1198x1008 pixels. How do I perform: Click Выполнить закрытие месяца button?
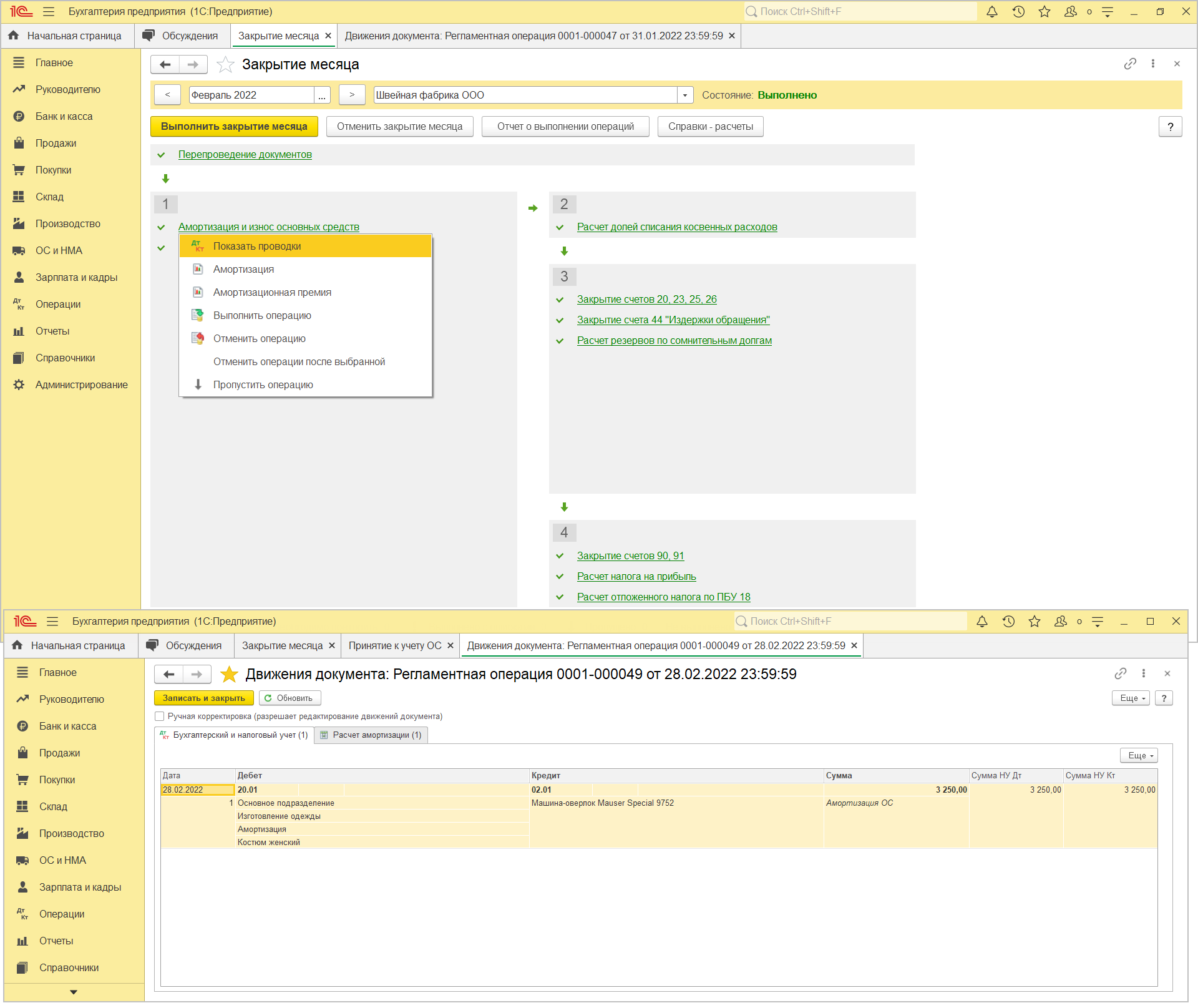pos(234,127)
